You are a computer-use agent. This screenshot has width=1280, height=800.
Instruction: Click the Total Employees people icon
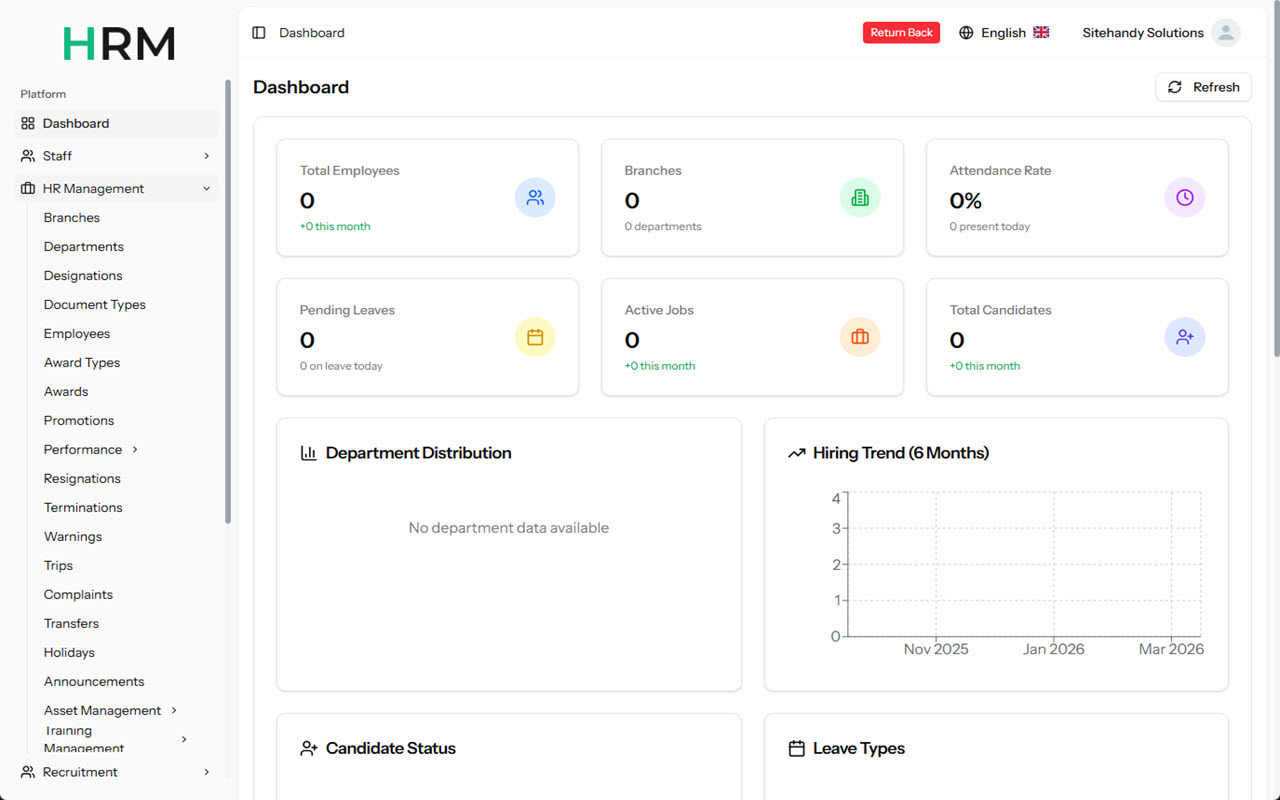coord(535,198)
